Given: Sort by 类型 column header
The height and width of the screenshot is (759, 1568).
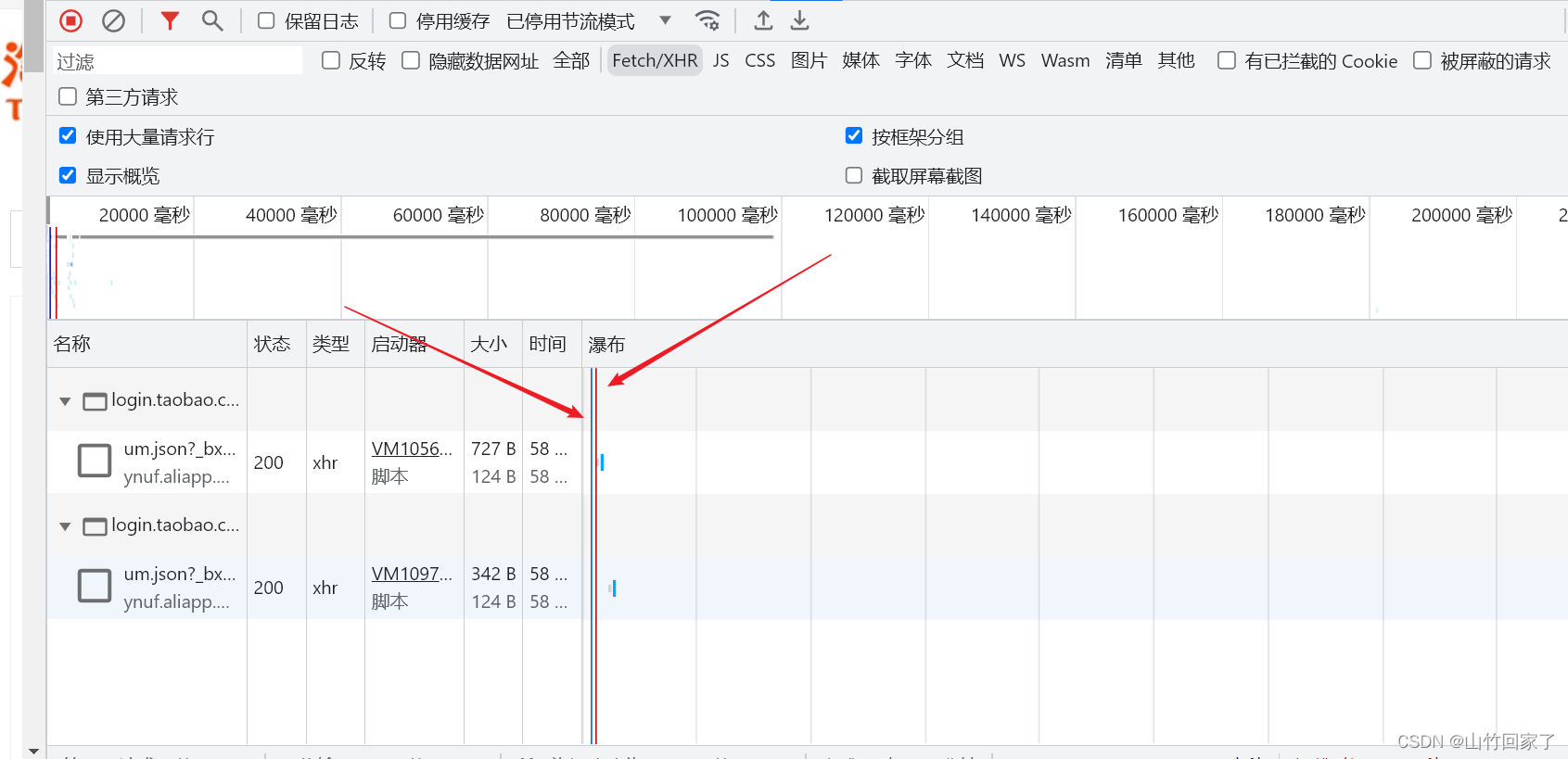Looking at the screenshot, I should point(335,344).
